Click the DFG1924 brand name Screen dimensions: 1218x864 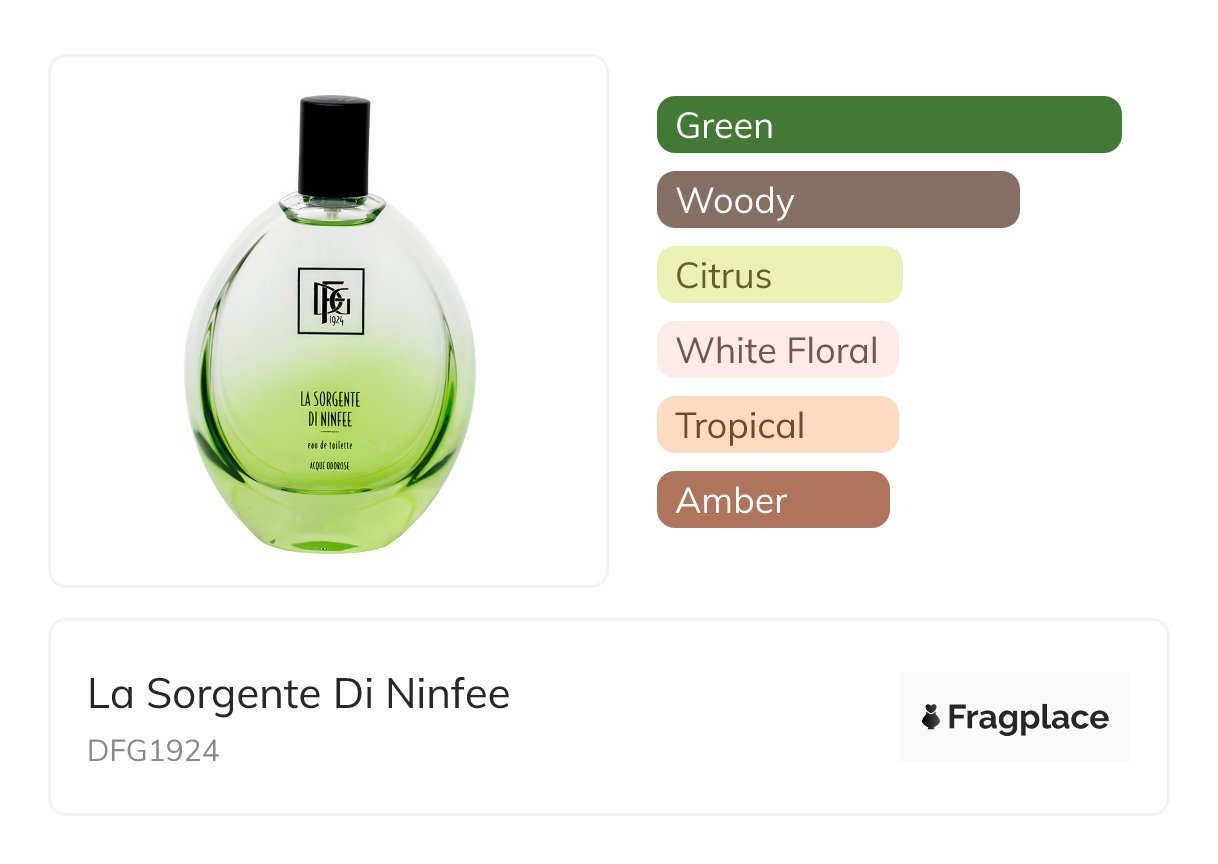pos(153,751)
